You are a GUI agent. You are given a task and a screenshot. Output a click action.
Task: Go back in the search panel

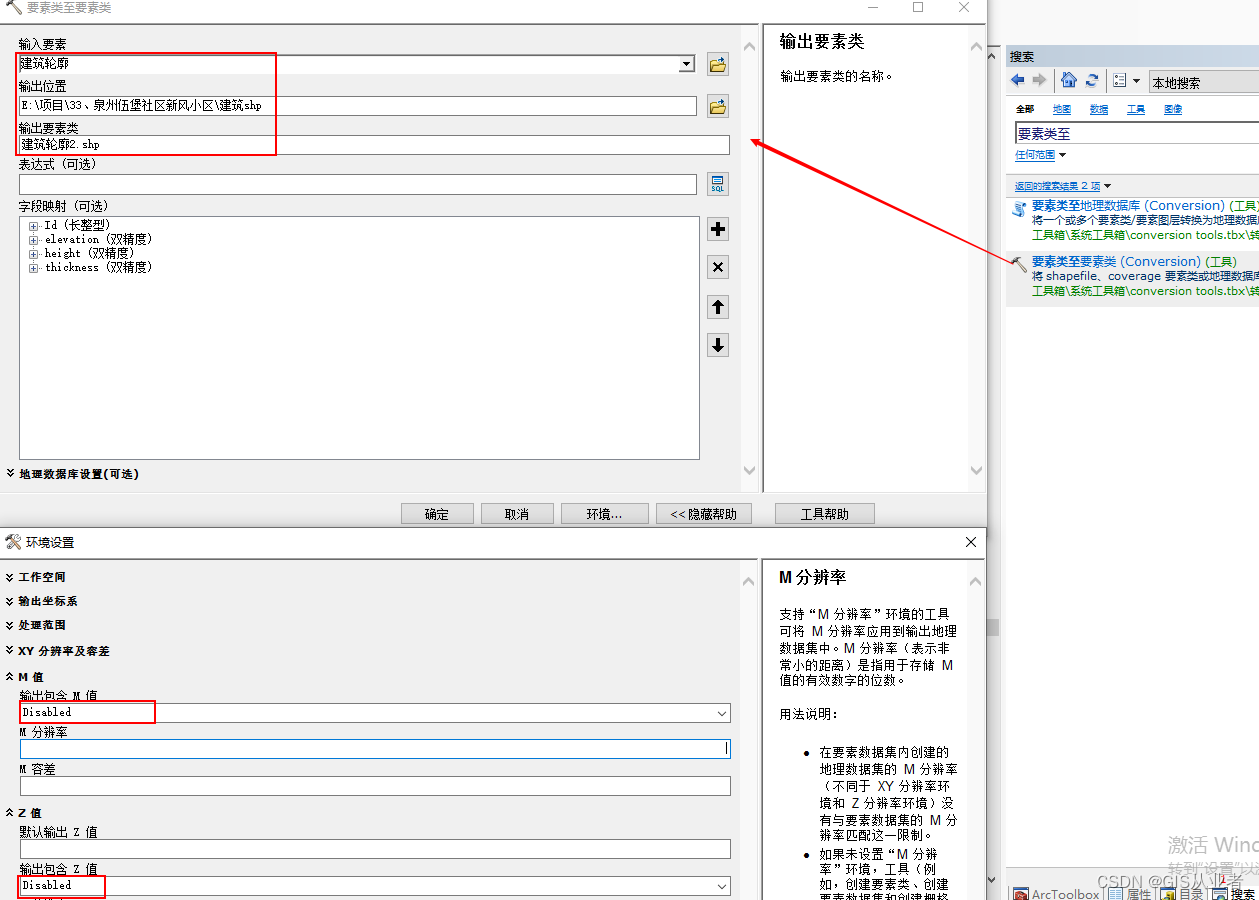pyautogui.click(x=1018, y=80)
